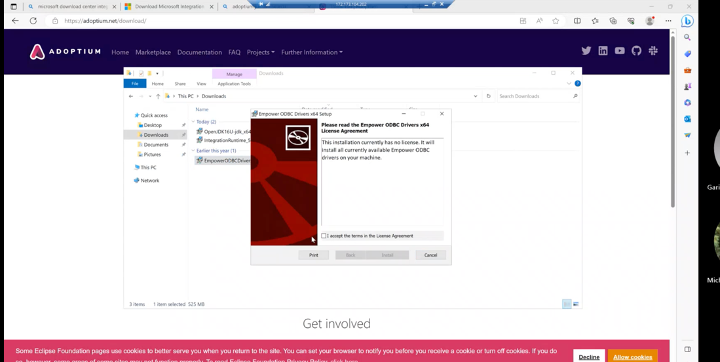This screenshot has width=720, height=362.
Task: Click browser refresh icon
Action: click(33, 21)
